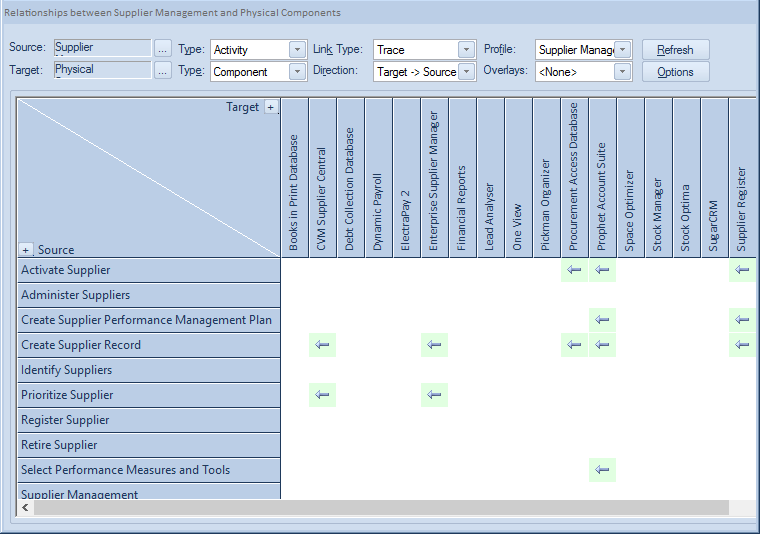Click the ElectraPay 2 column header
This screenshot has width=760, height=534.
tap(406, 178)
